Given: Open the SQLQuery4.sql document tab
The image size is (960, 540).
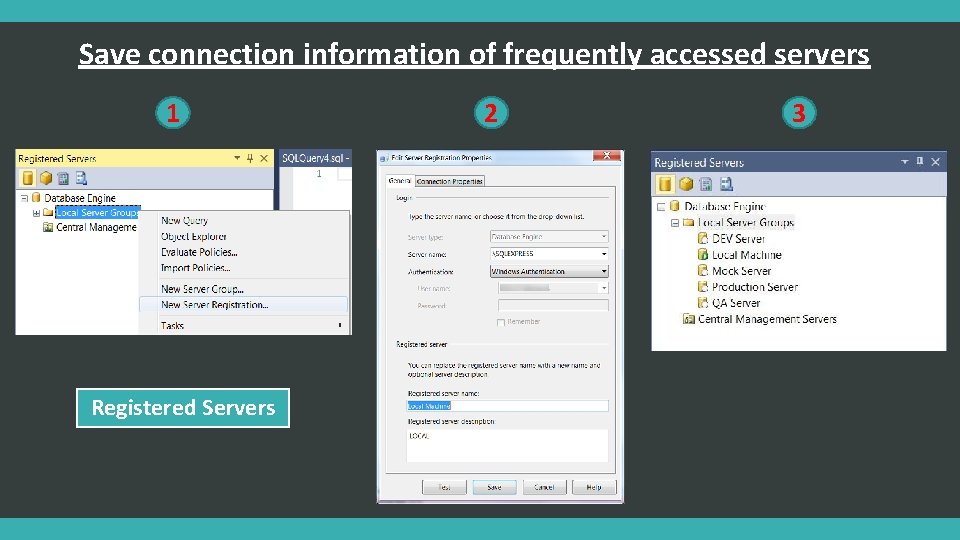Looking at the screenshot, I should click(315, 158).
